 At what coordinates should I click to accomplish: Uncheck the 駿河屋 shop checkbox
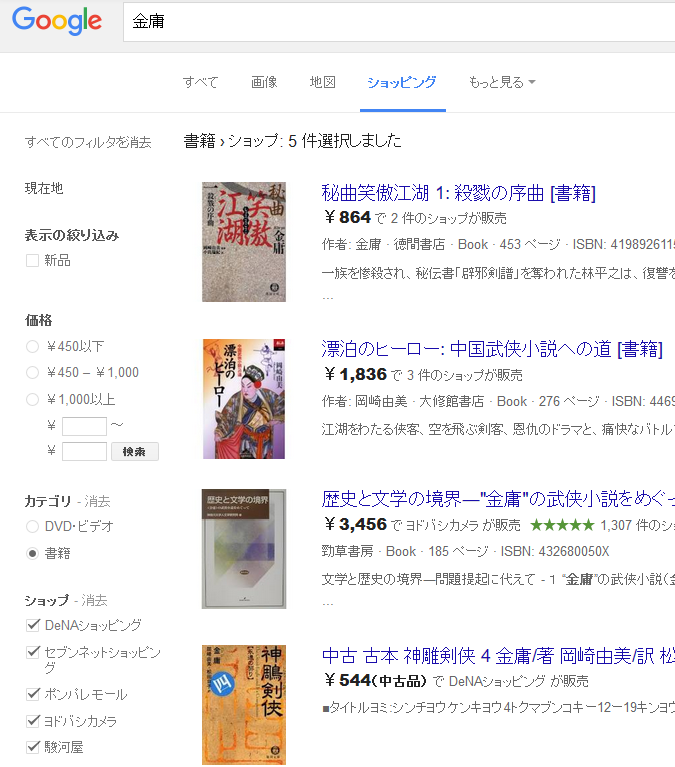[33, 746]
